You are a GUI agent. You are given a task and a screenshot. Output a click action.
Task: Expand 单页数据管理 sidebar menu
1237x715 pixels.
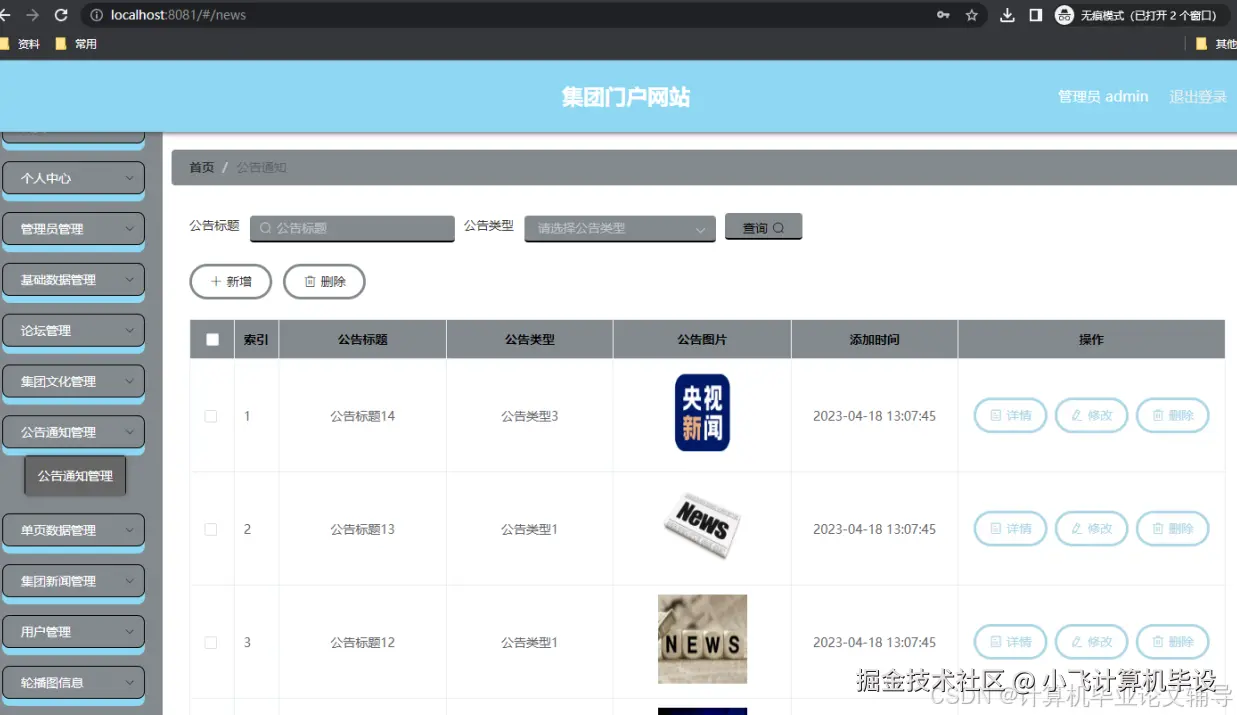pos(74,531)
